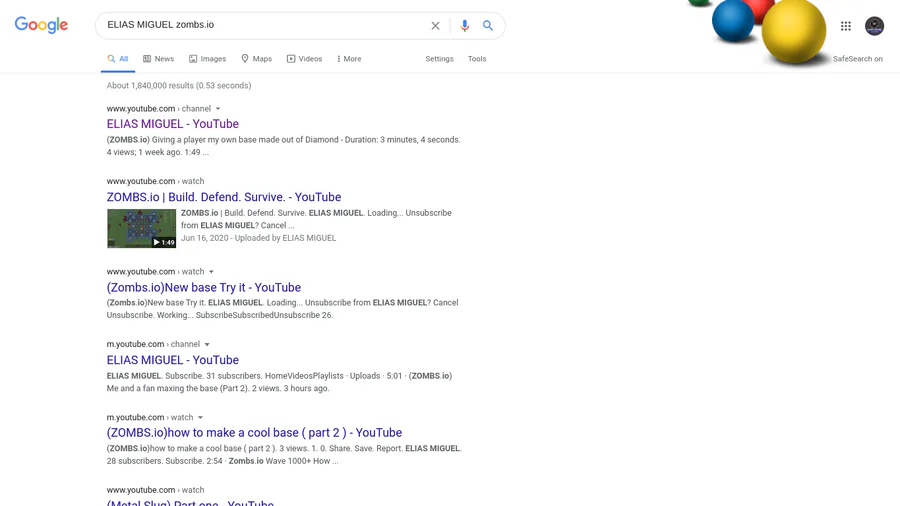Image resolution: width=900 pixels, height=506 pixels.
Task: Start voice search with the microphone icon
Action: [x=464, y=26]
